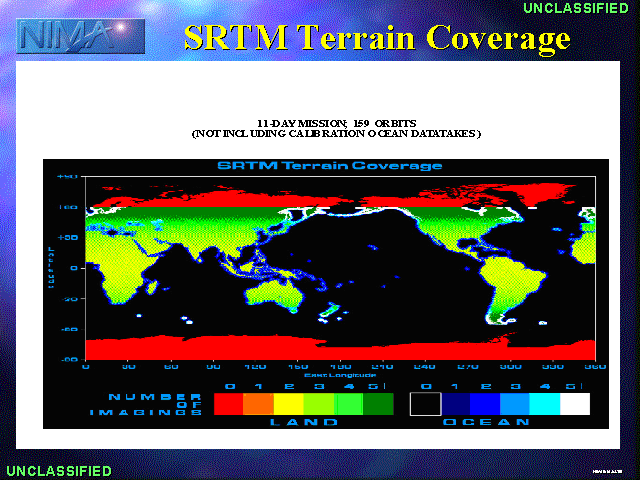Click the black ocean swatch with white outline
The height and width of the screenshot is (480, 640).
(x=426, y=404)
